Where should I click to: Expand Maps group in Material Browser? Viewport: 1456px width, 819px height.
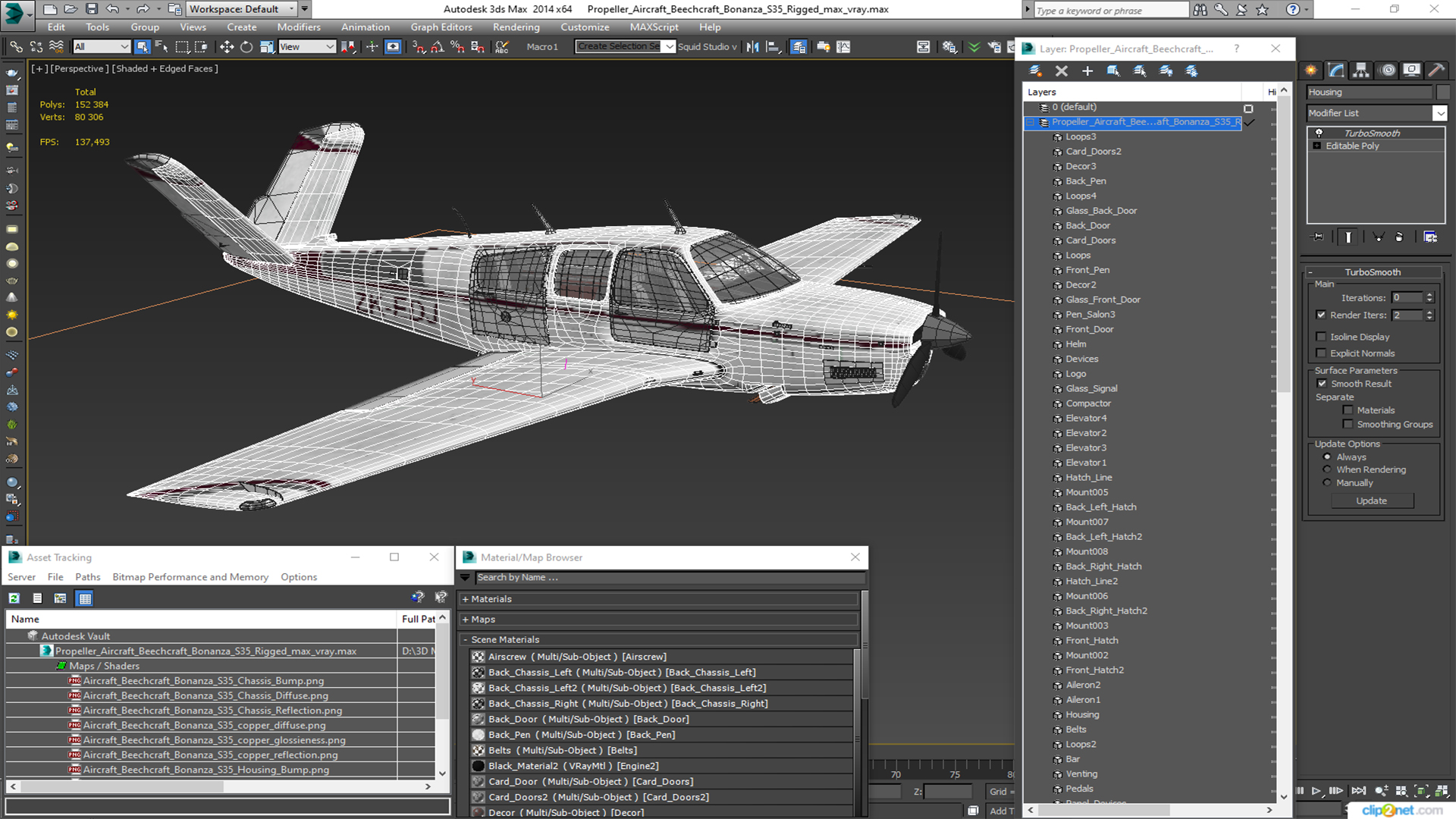click(x=465, y=620)
